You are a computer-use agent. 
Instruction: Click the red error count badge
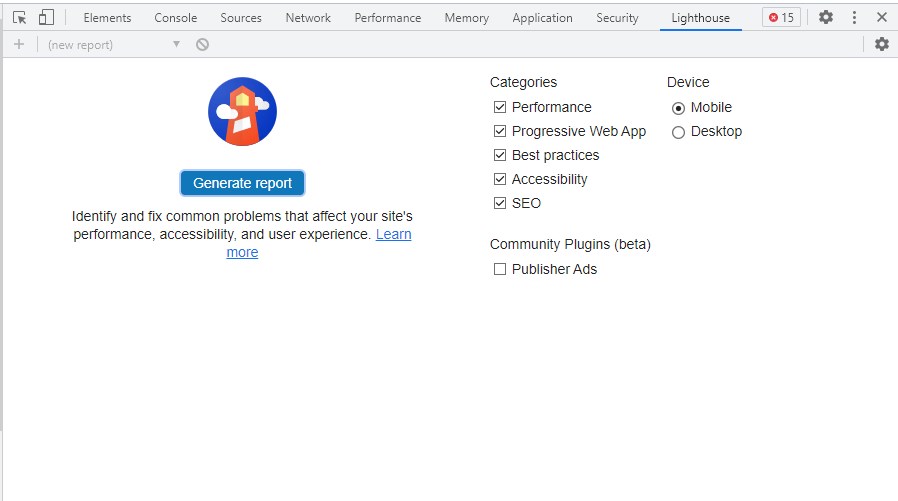tap(781, 17)
